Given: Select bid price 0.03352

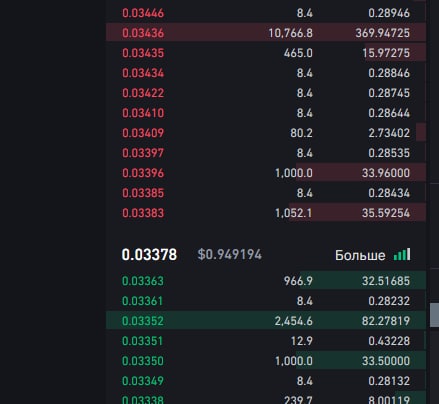Looking at the screenshot, I should click(x=143, y=321).
